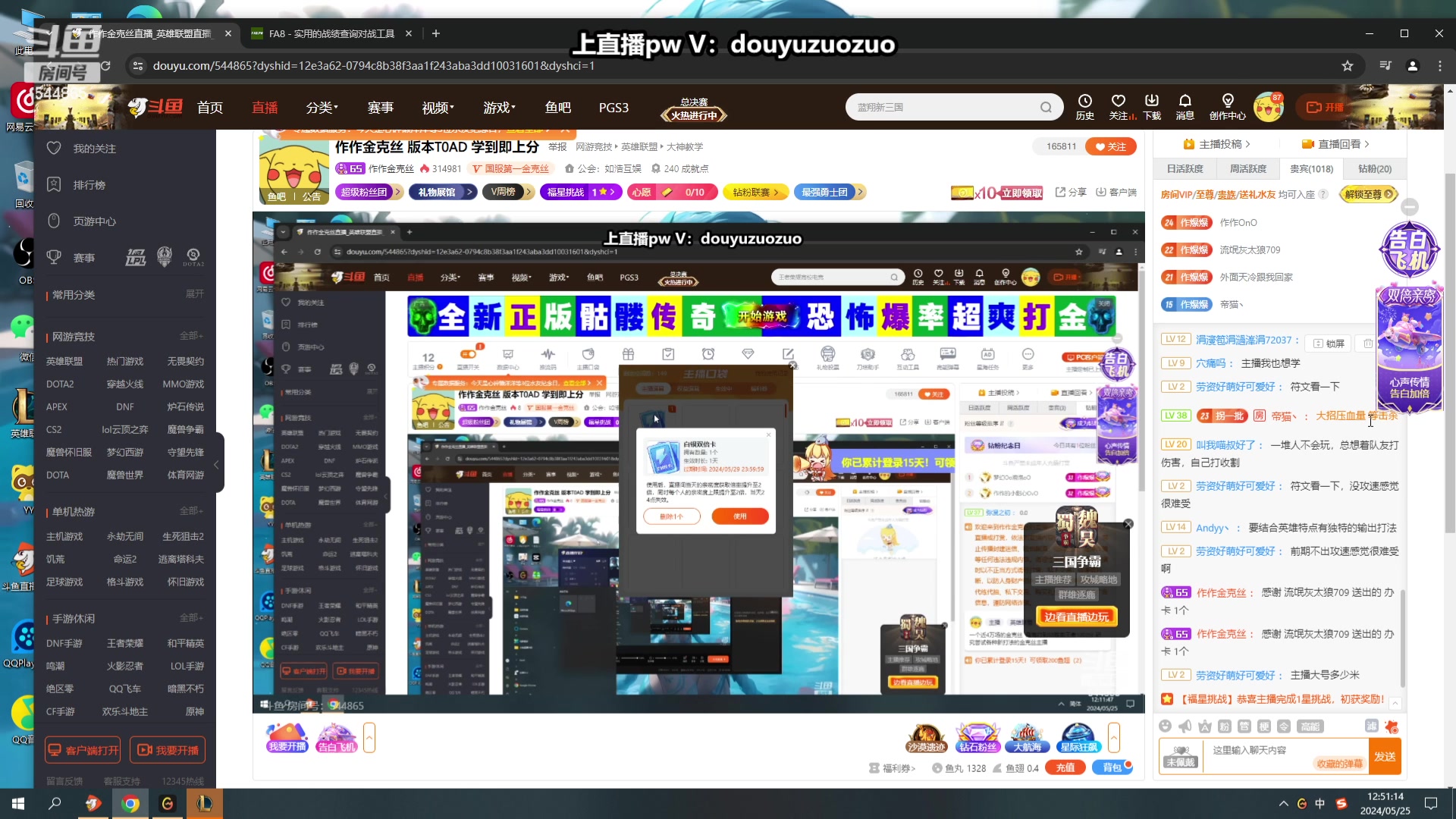Open the 历史 history icon

click(x=1085, y=107)
